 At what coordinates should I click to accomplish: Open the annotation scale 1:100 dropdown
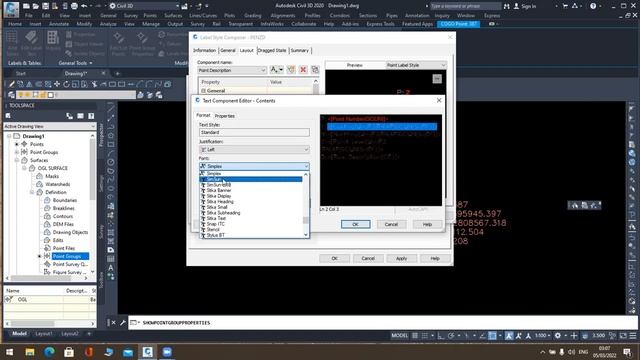[542, 336]
